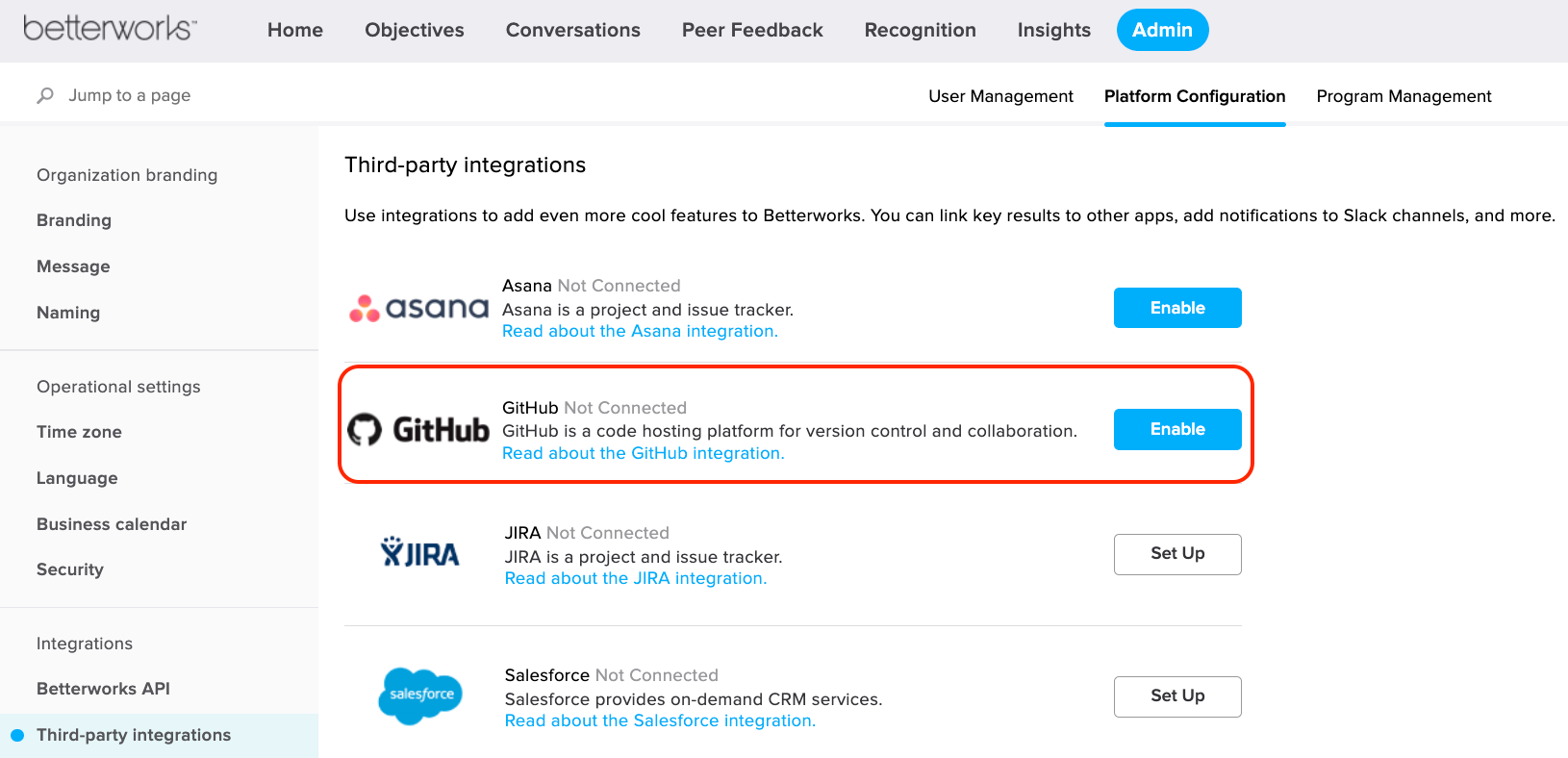
Task: Select Third-party integrations in the sidebar
Action: click(x=134, y=735)
